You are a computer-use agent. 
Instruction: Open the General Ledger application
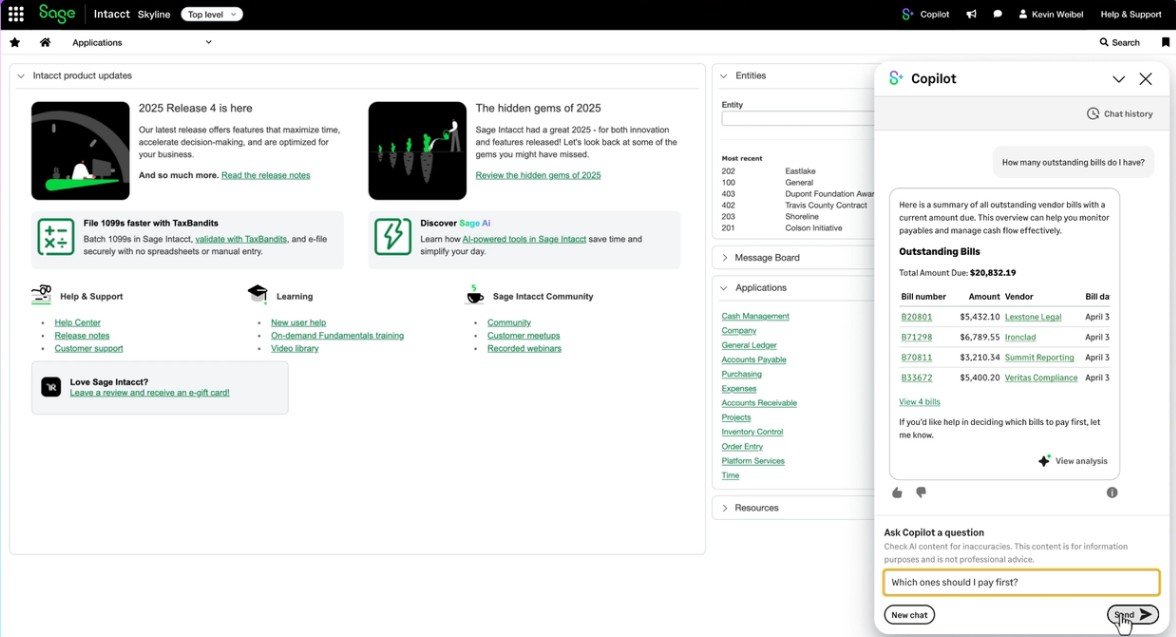(x=749, y=346)
